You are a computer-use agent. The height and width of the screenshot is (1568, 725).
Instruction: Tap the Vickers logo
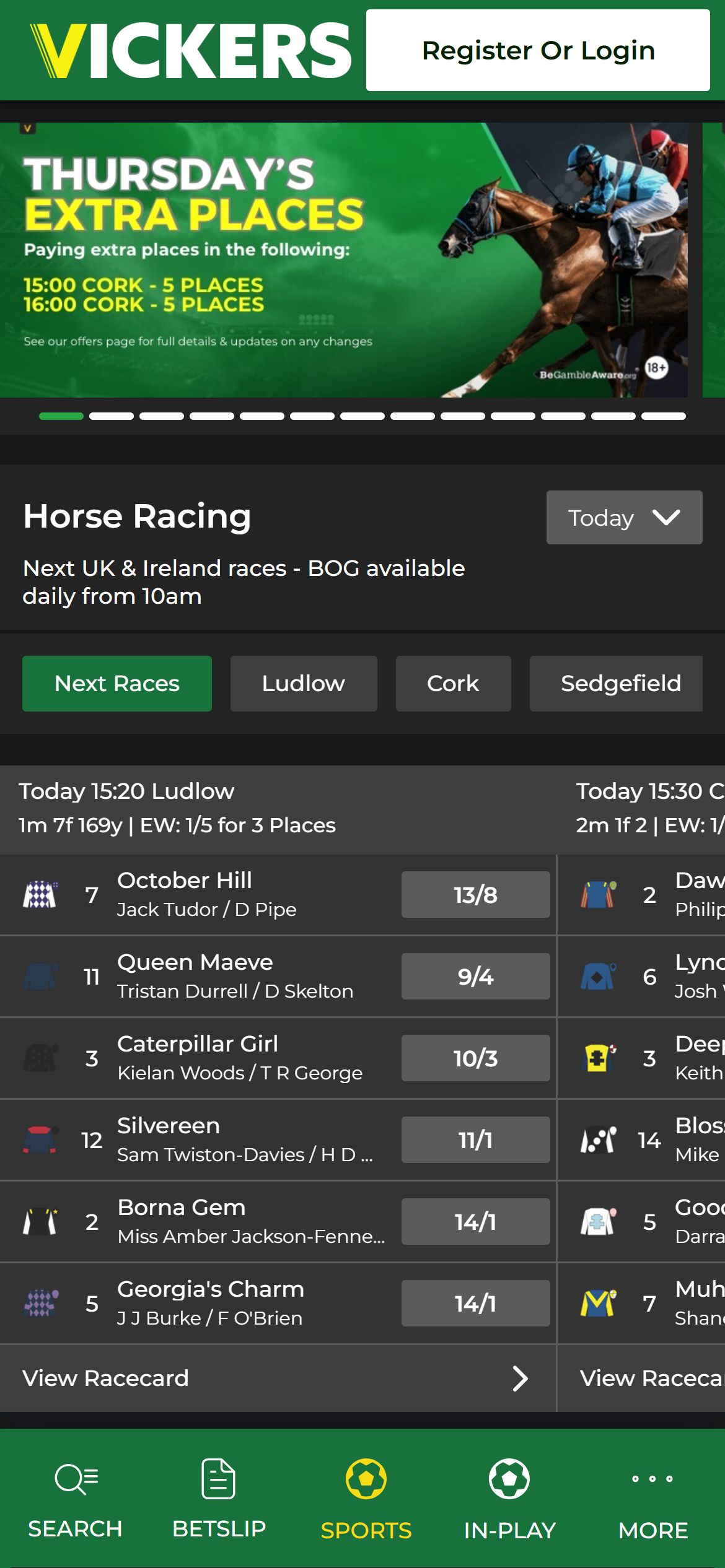click(x=191, y=51)
